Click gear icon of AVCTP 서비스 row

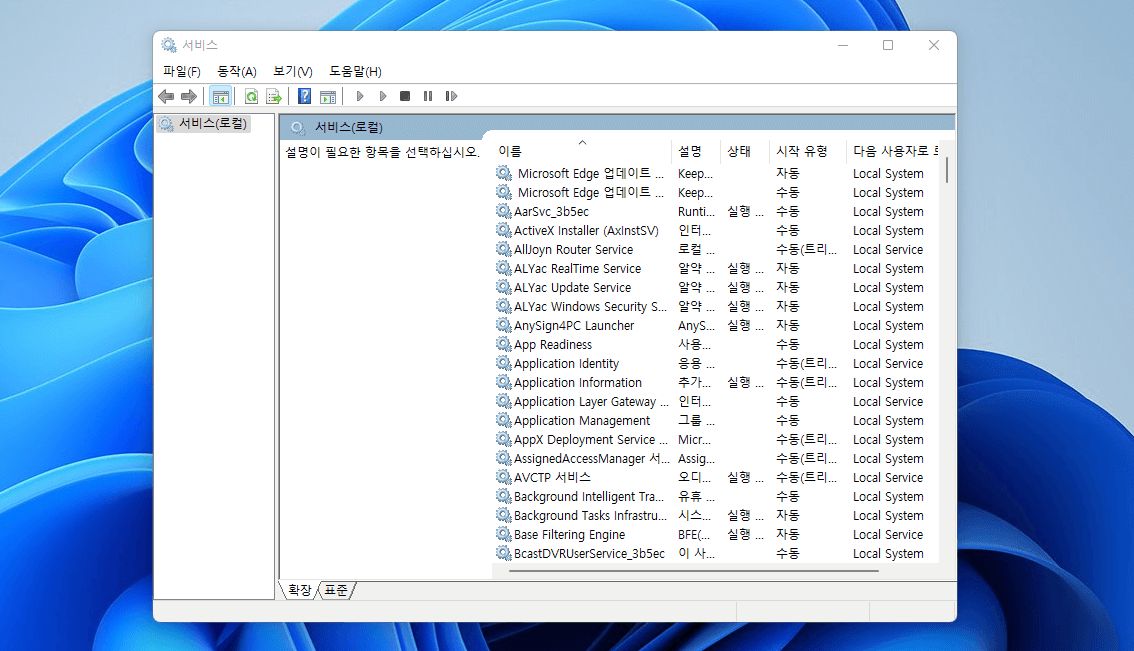(x=503, y=477)
